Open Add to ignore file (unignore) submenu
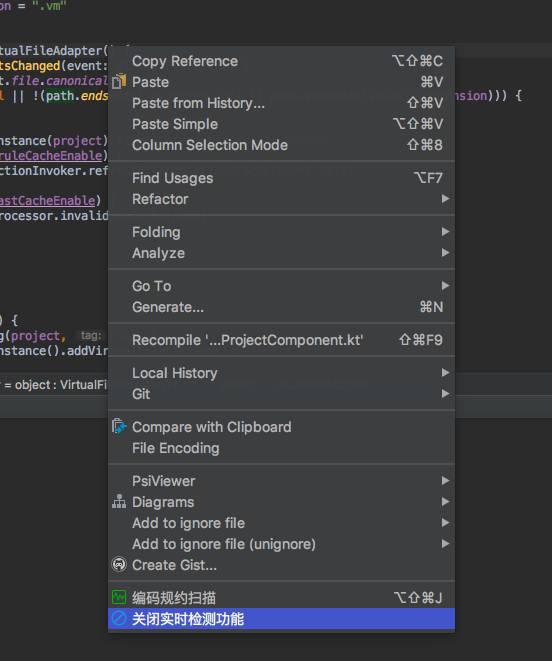This screenshot has height=661, width=552. [x=281, y=544]
